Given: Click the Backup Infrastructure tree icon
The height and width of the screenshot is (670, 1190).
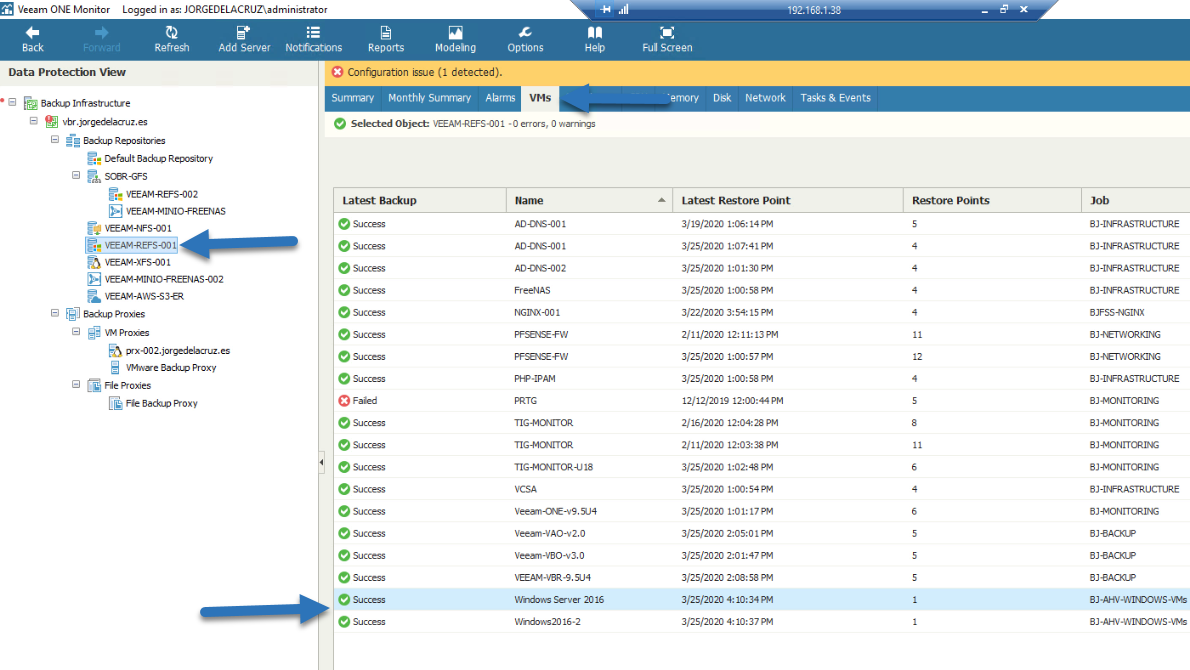Looking at the screenshot, I should (30, 102).
